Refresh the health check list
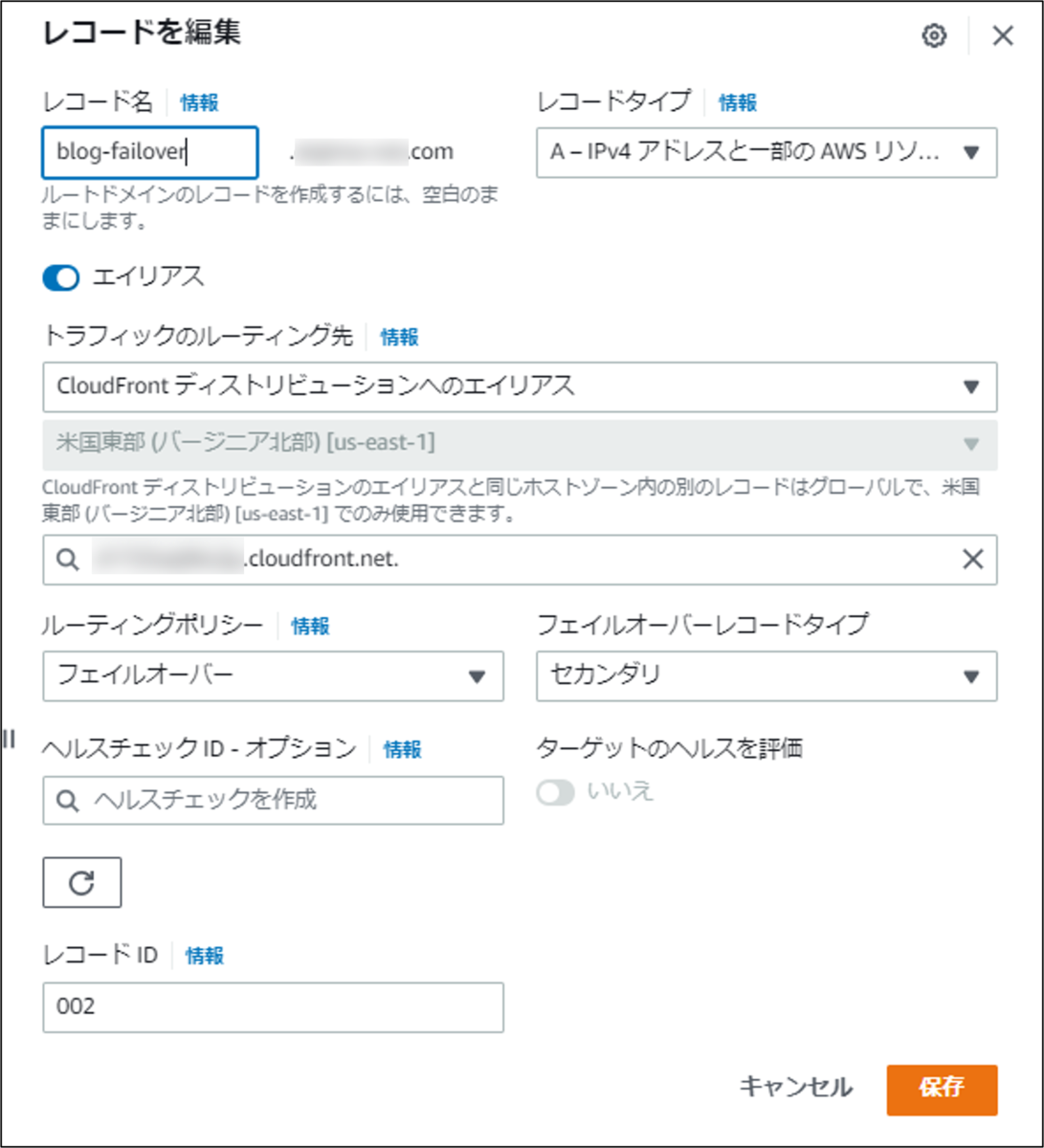 (x=81, y=882)
